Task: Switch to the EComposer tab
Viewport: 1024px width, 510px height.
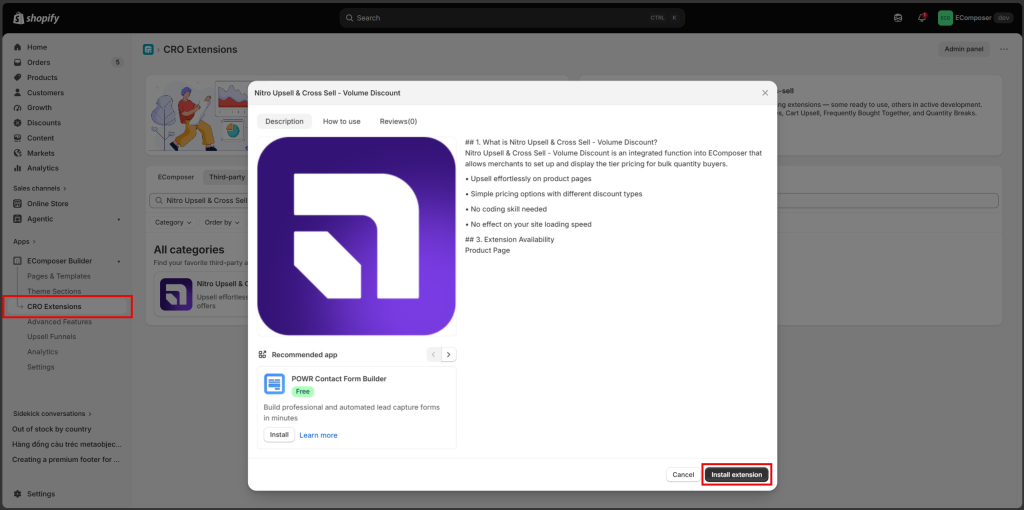Action: (x=176, y=177)
